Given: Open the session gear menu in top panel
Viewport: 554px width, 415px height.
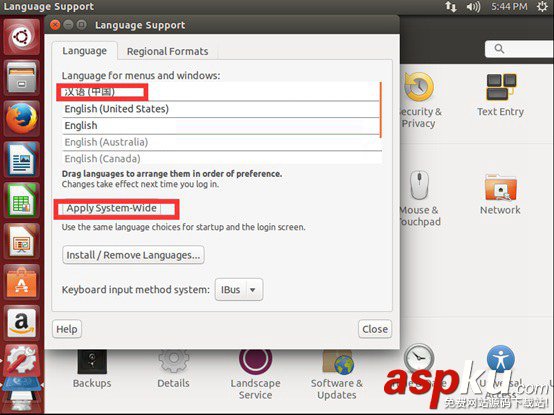Looking at the screenshot, I should pyautogui.click(x=542, y=6).
